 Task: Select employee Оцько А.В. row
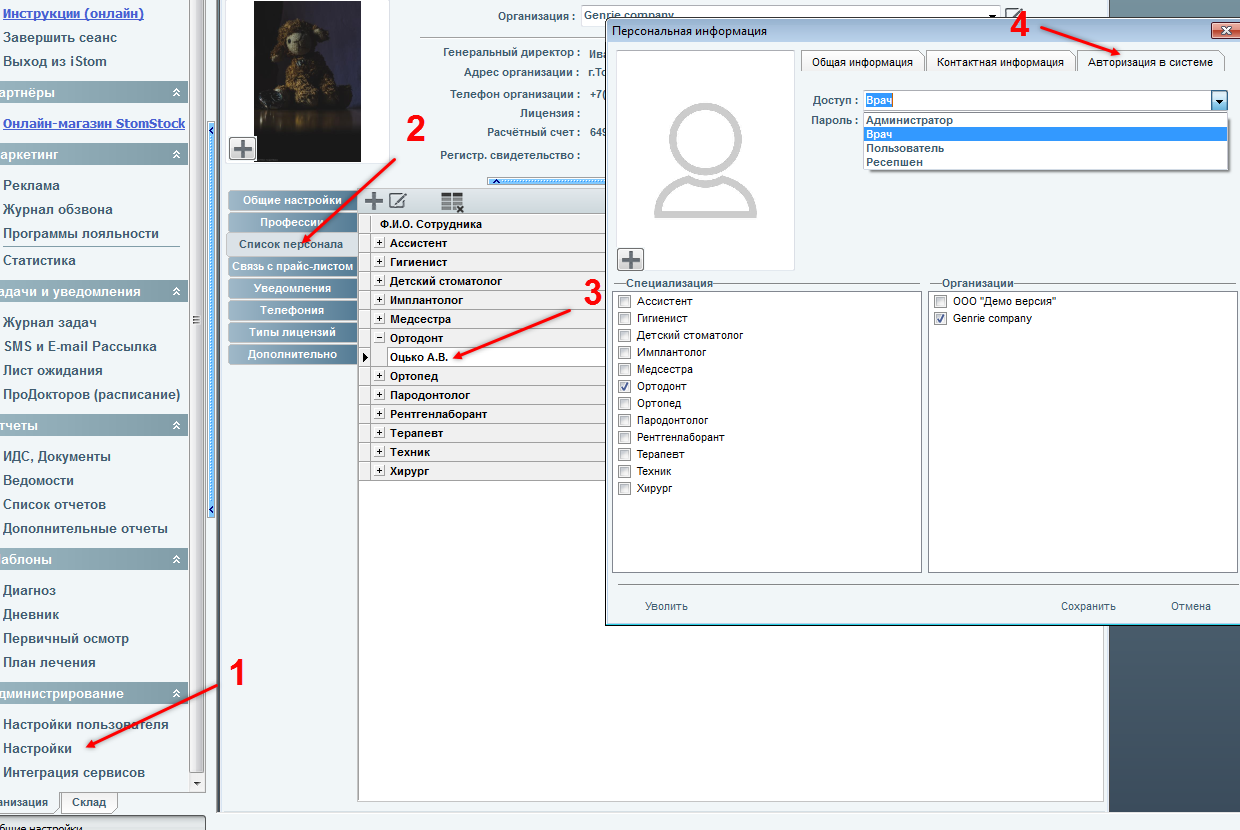[419, 357]
